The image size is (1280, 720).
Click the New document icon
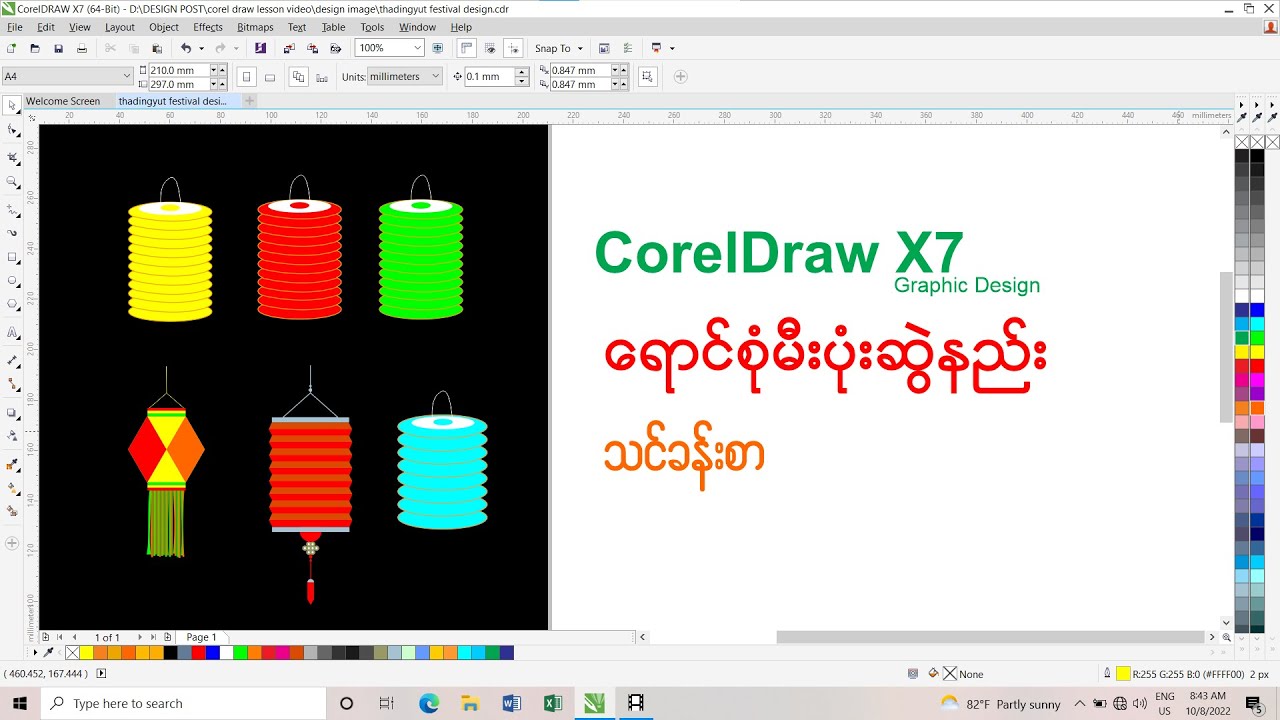point(12,48)
